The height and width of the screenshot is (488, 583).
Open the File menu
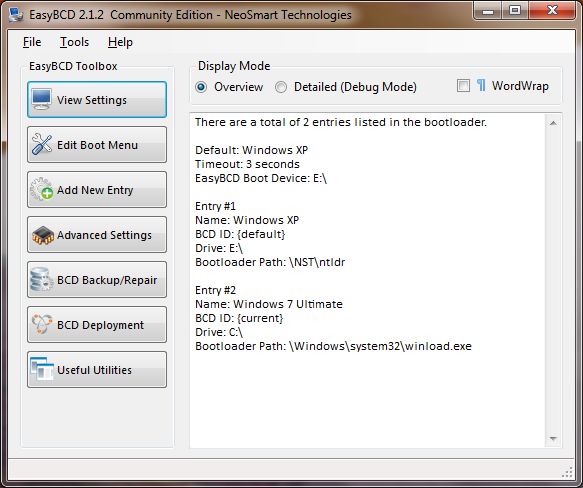pos(32,42)
